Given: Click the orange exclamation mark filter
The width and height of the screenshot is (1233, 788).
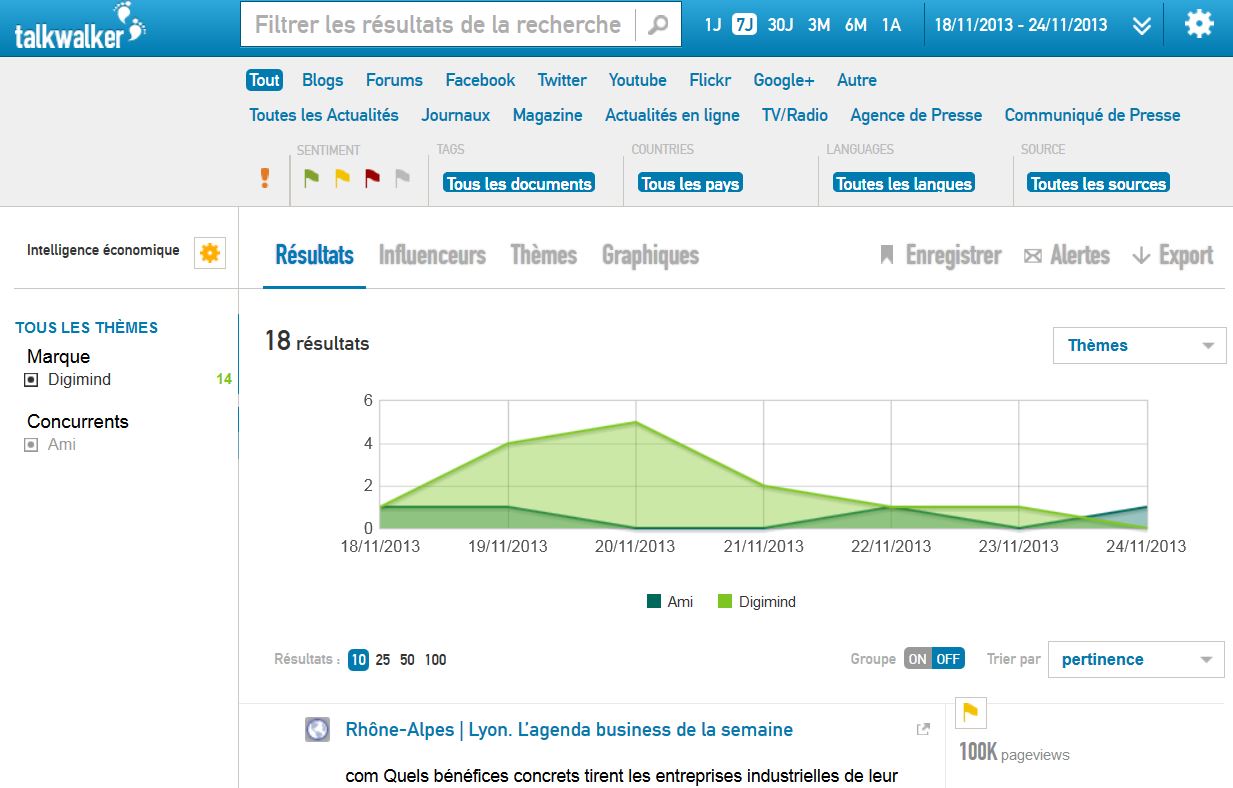Looking at the screenshot, I should coord(264,177).
